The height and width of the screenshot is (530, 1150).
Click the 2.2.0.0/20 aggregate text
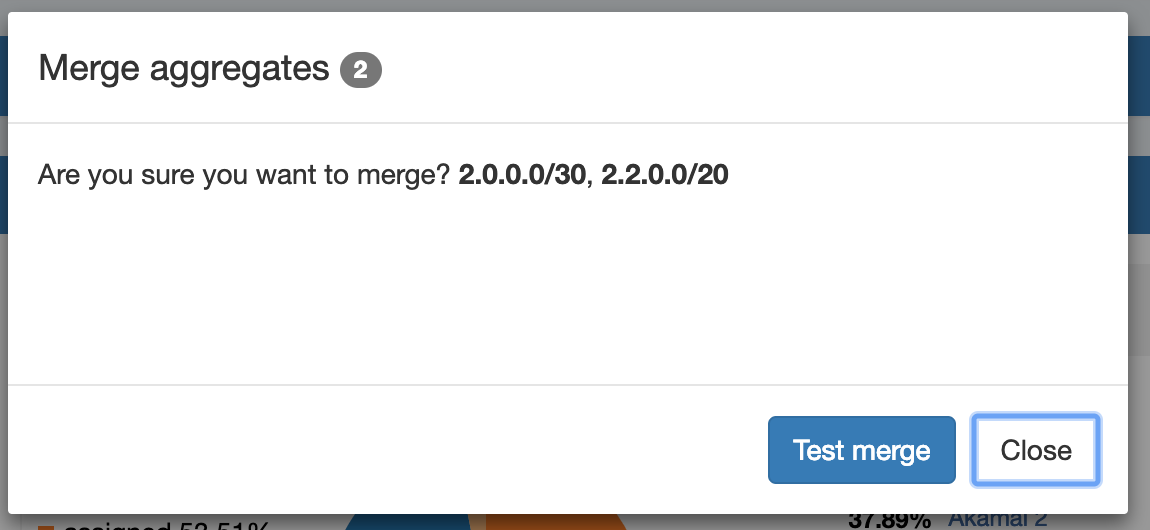(x=665, y=175)
